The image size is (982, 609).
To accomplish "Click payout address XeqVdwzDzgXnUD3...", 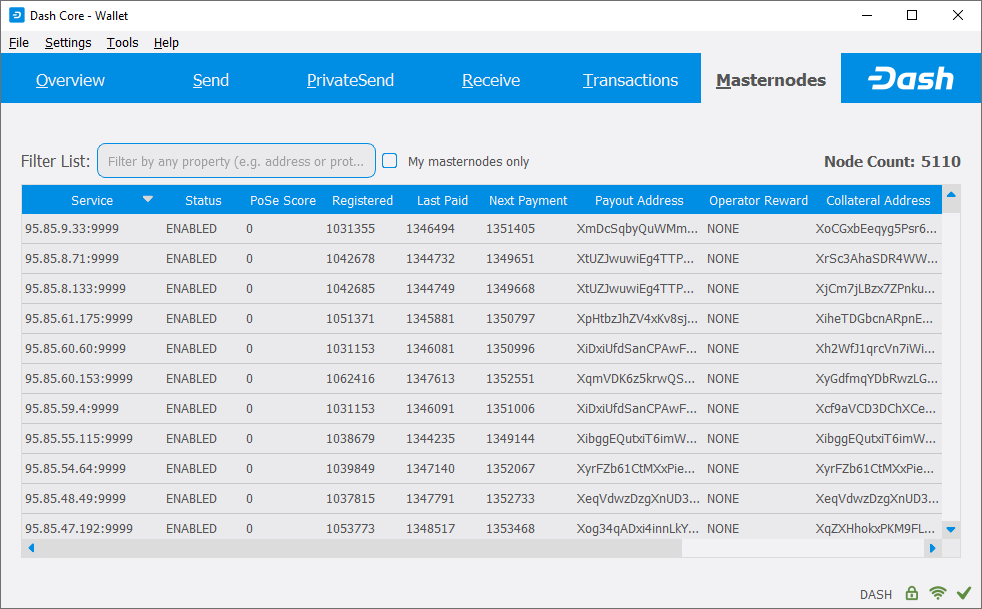I will pos(638,499).
